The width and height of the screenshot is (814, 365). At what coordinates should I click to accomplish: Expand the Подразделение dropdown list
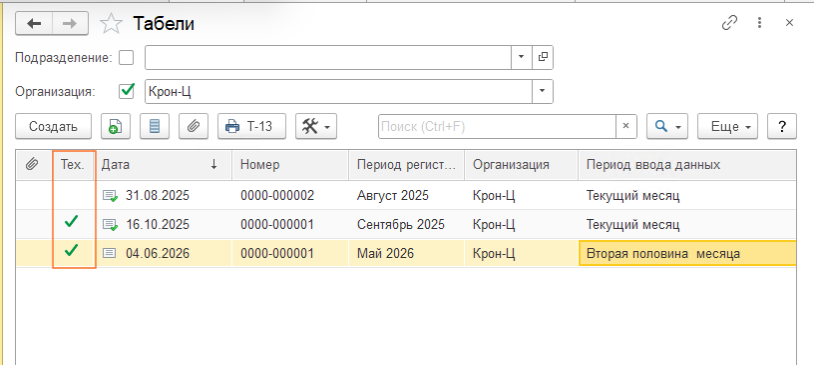pos(522,58)
